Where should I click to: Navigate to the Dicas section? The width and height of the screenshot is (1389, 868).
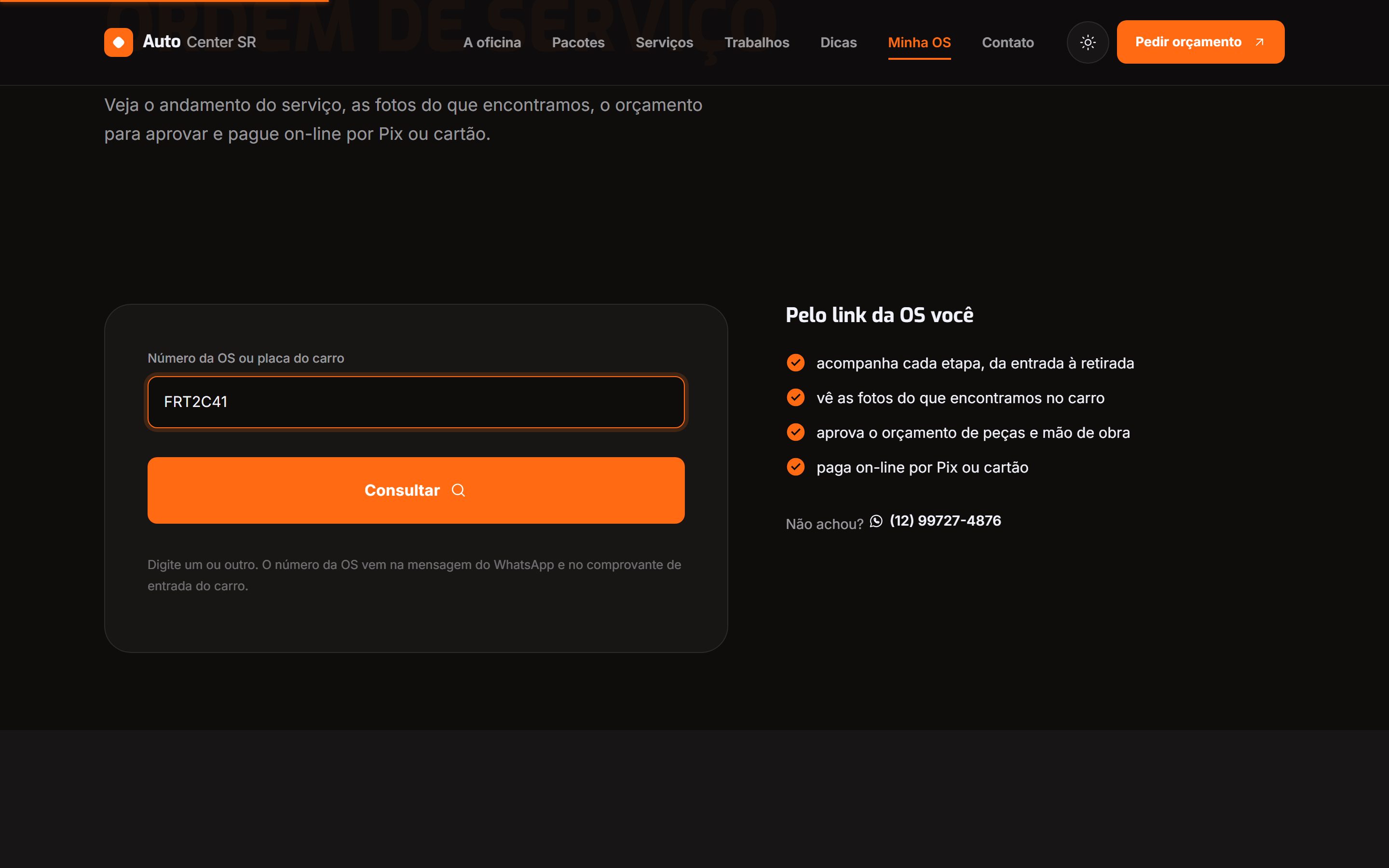(838, 42)
